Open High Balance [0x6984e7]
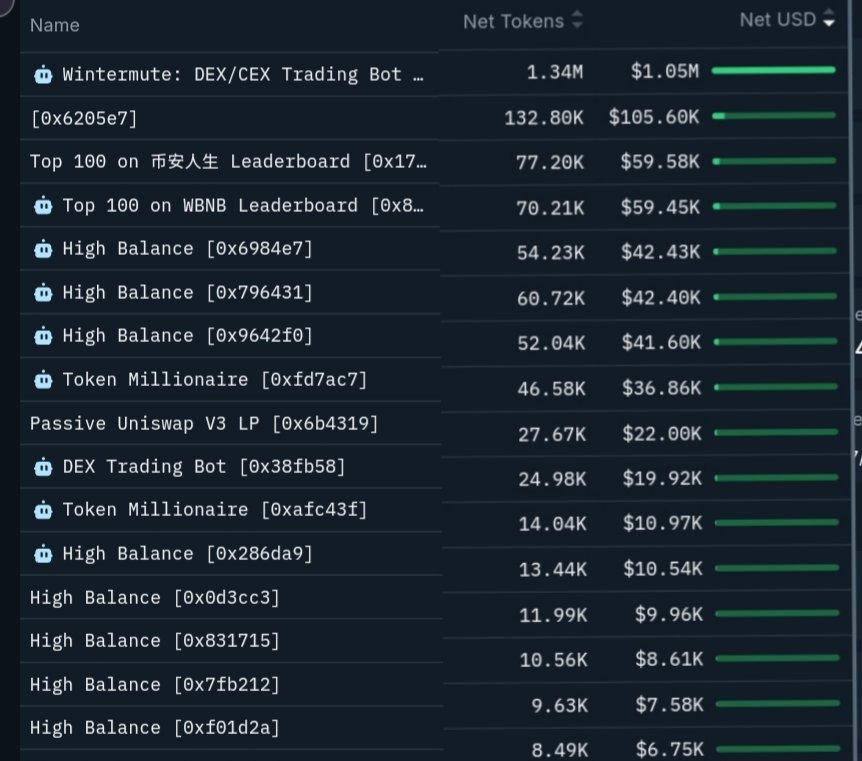 (x=187, y=249)
